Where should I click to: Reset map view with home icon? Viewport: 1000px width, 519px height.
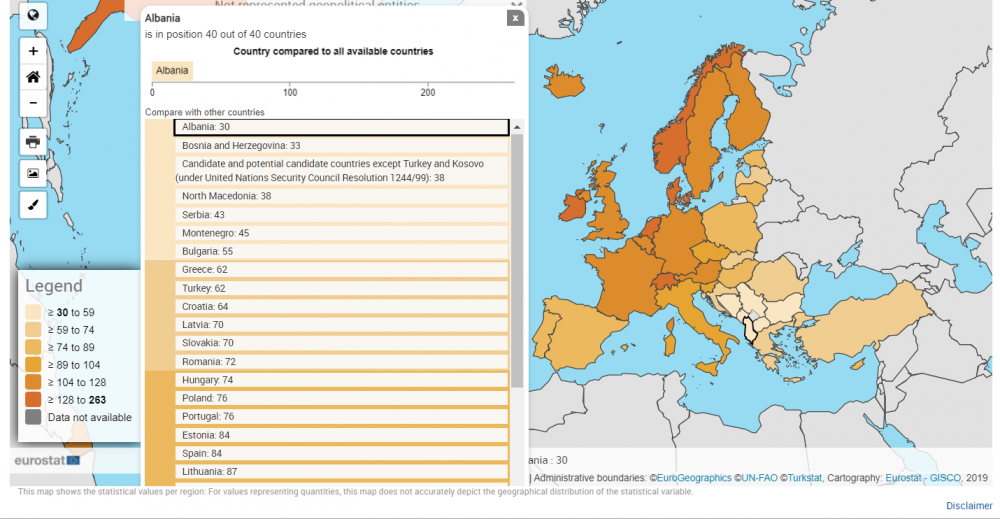(33, 77)
